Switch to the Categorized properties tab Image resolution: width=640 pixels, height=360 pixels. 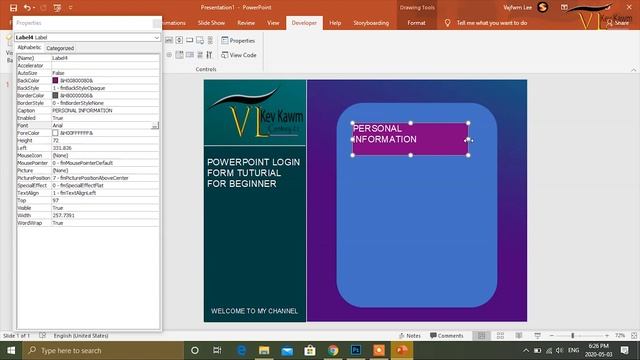click(60, 48)
